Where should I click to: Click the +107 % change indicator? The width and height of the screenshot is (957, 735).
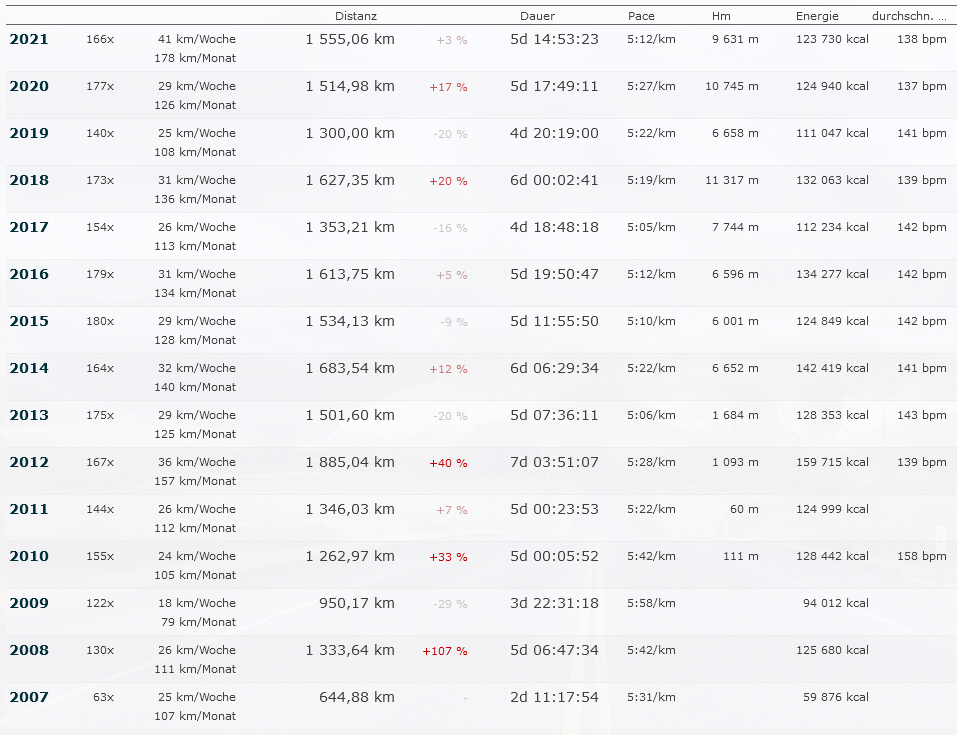pyautogui.click(x=445, y=651)
